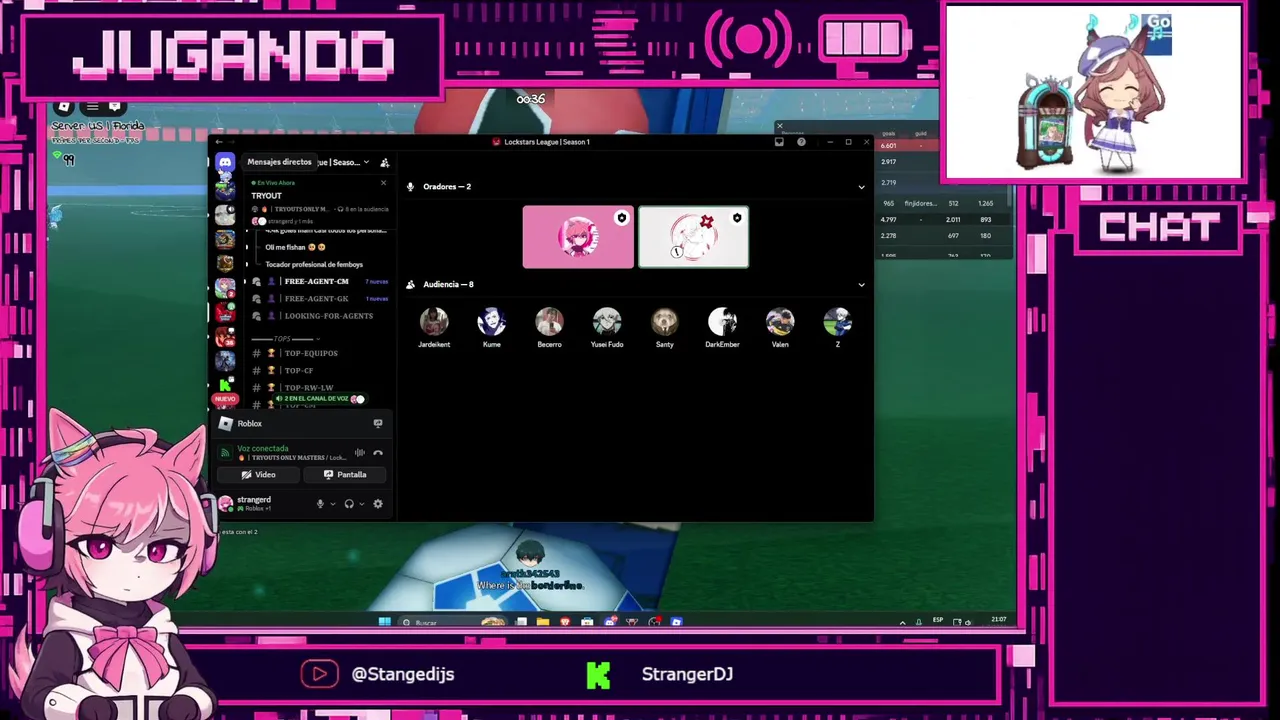The width and height of the screenshot is (1280, 720).
Task: Open the inbox icon in Discord title bar
Action: tap(779, 142)
